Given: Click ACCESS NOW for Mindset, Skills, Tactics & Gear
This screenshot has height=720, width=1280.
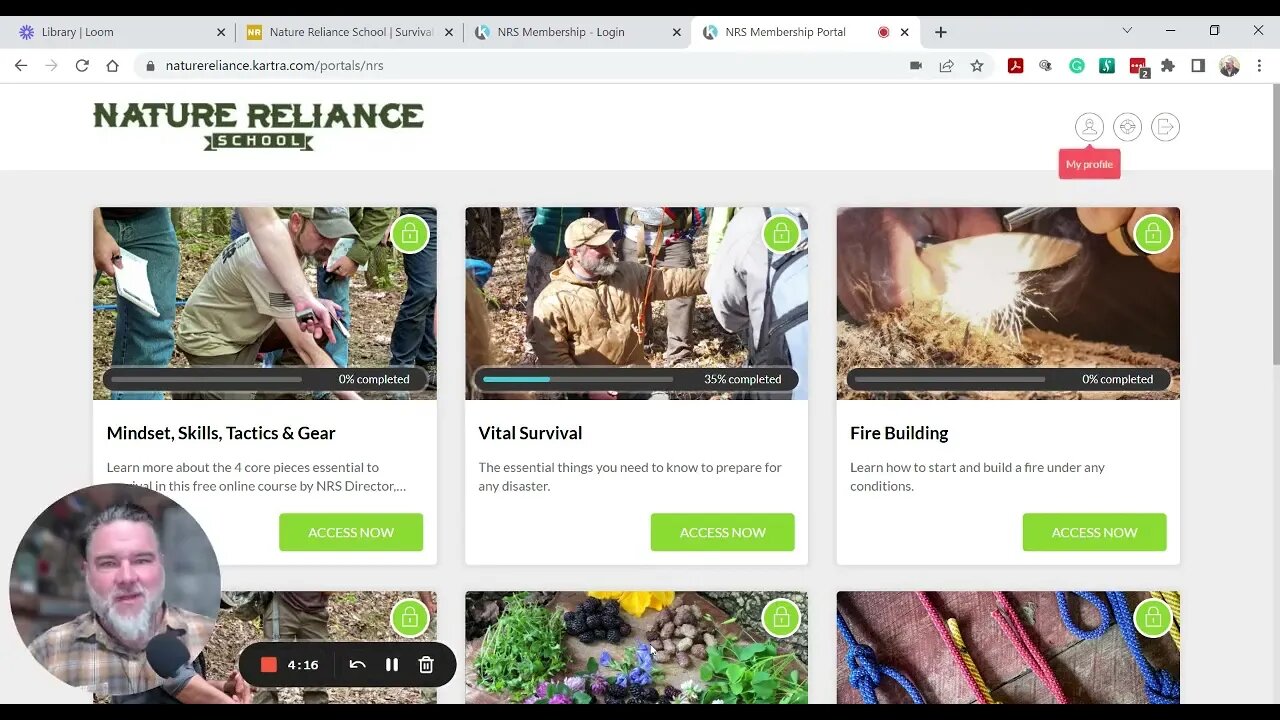Looking at the screenshot, I should 351,532.
